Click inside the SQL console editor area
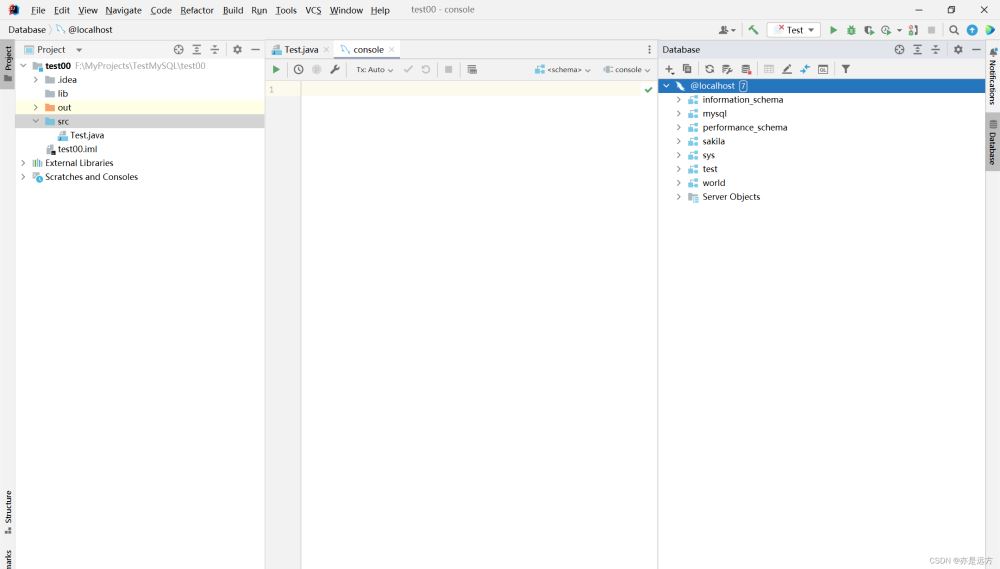Viewport: 1000px width, 569px height. tap(470, 250)
